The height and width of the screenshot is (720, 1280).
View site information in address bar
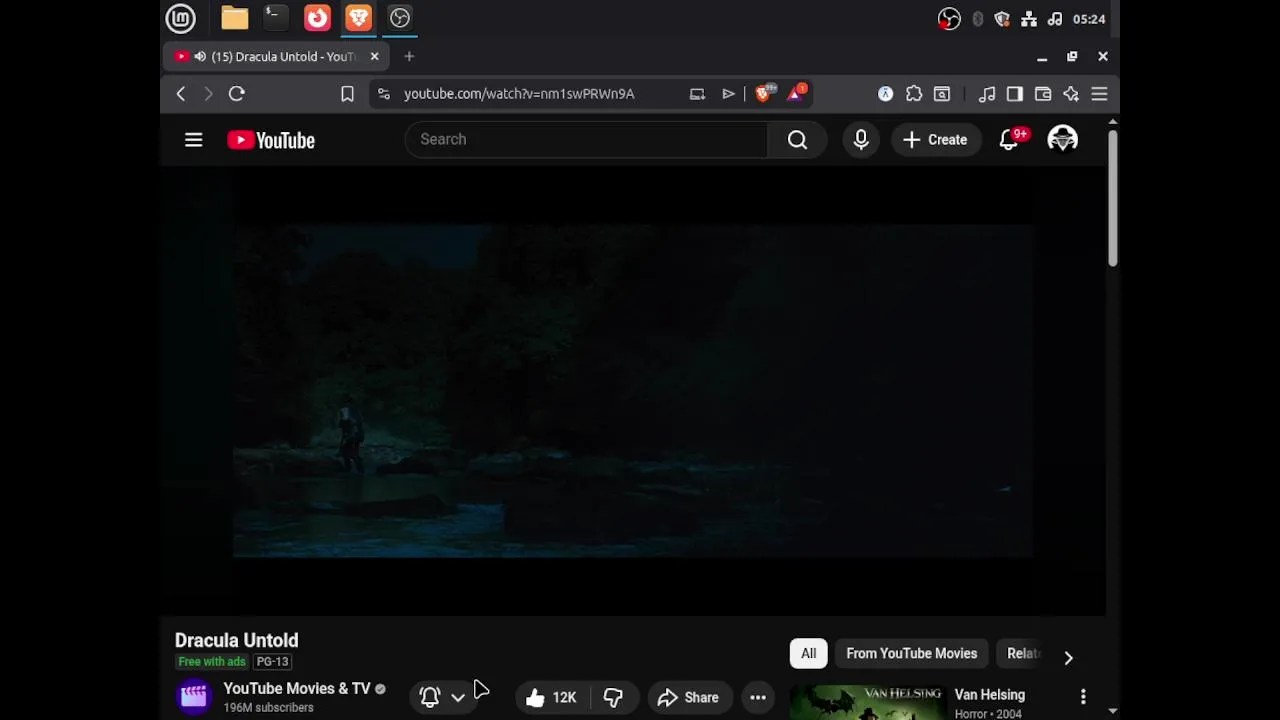(x=383, y=93)
